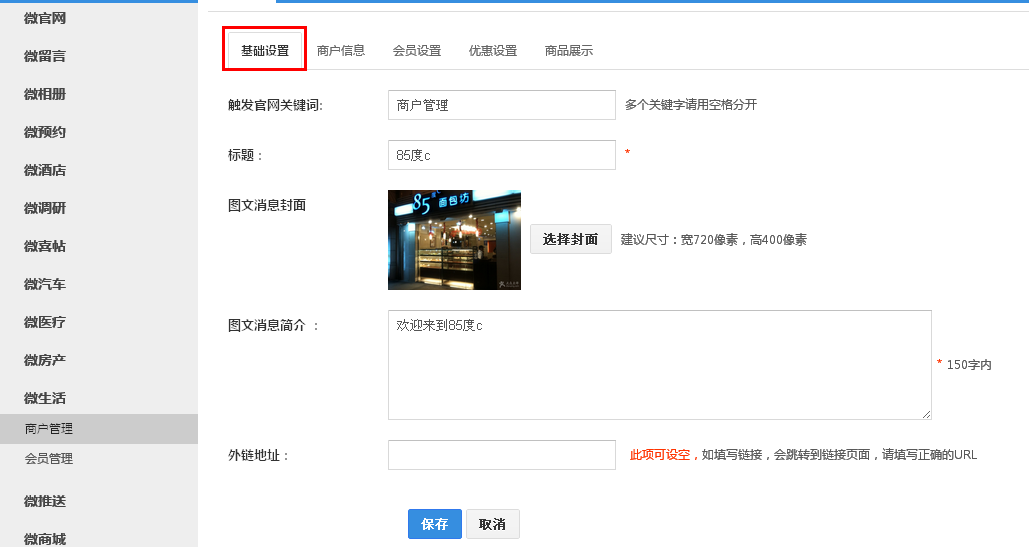Viewport: 1029px width, 547px height.
Task: Click the 触发官网关键词 label
Action: (x=275, y=105)
